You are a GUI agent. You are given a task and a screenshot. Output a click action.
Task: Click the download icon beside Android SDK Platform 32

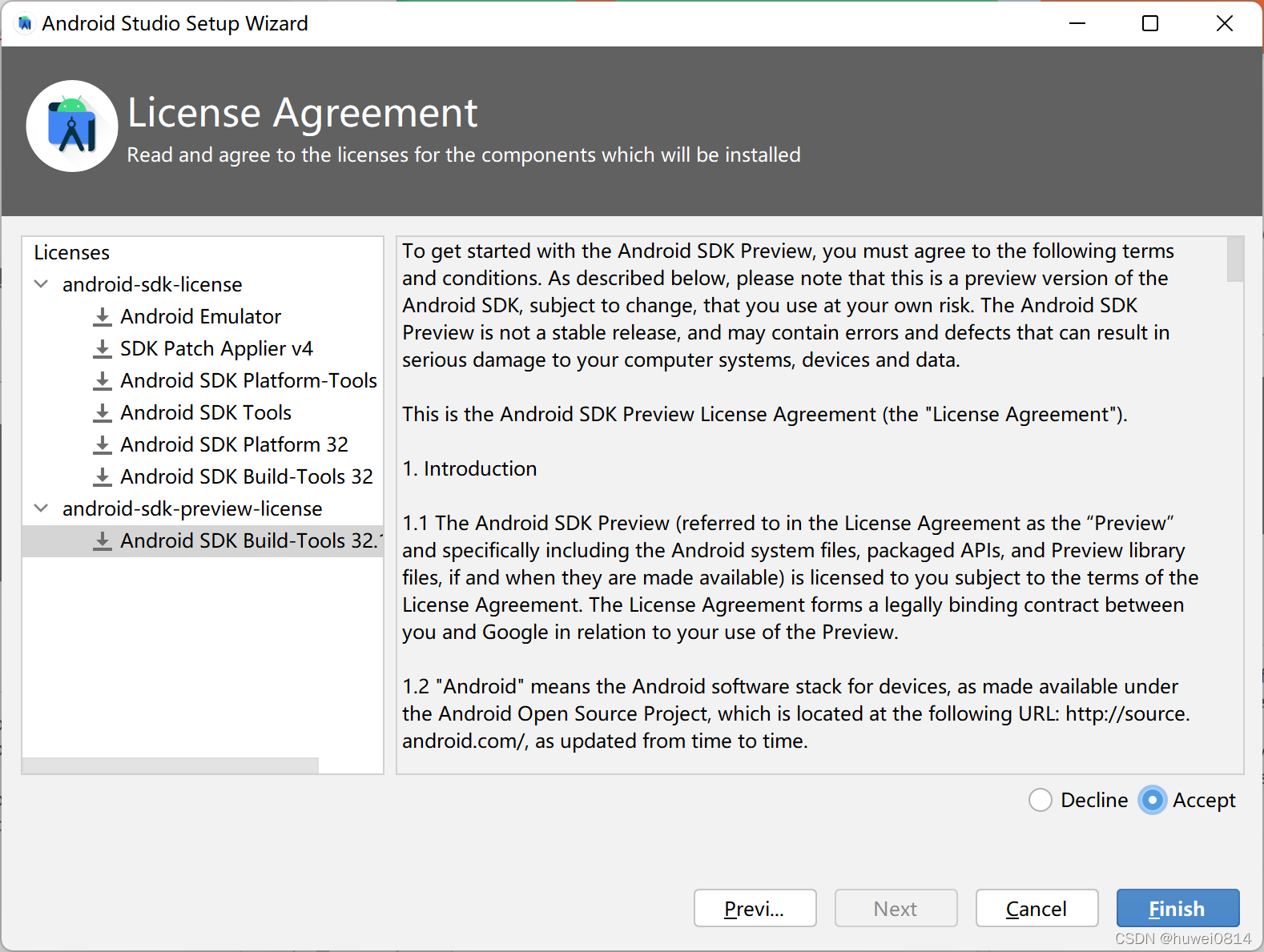pyautogui.click(x=103, y=445)
